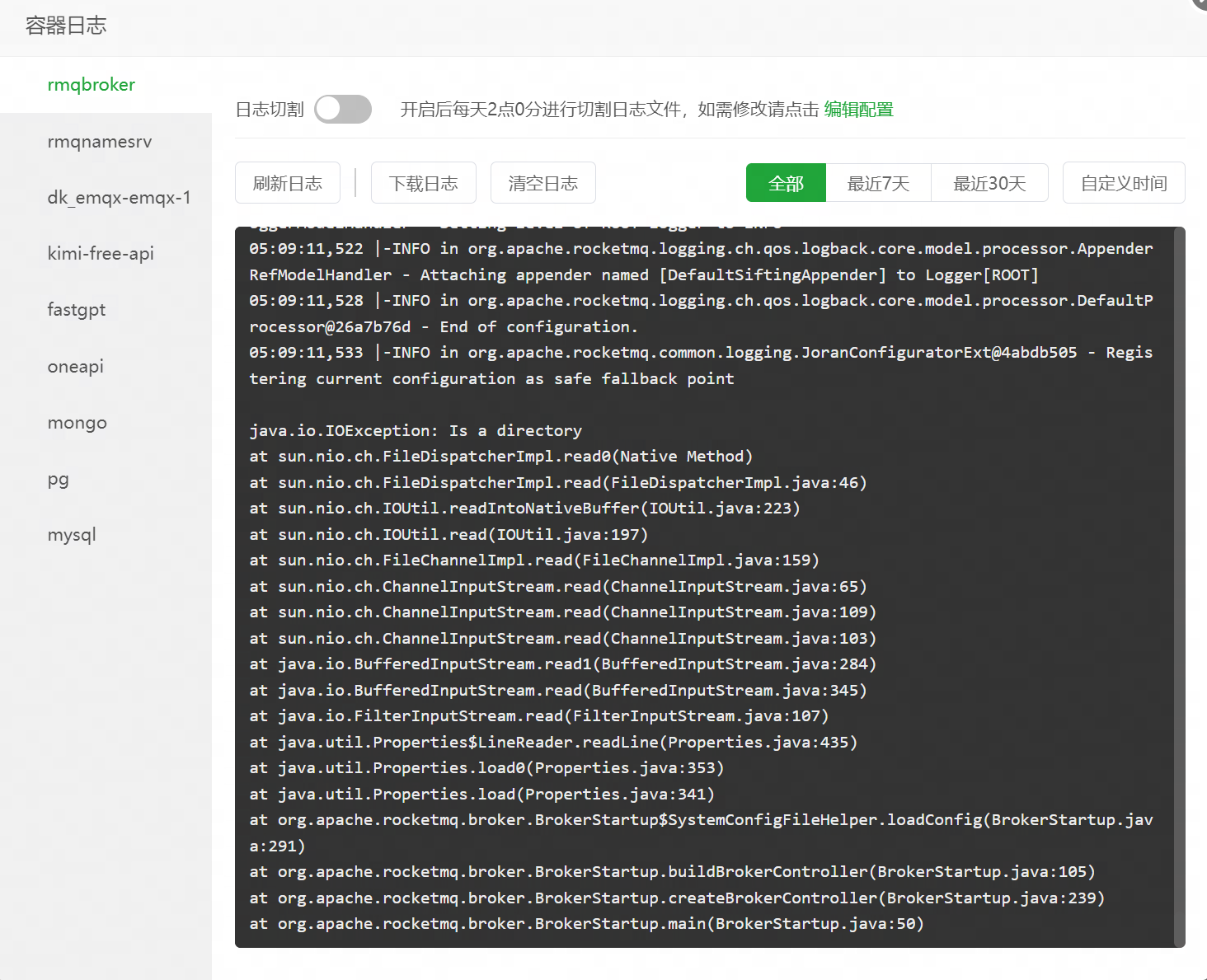Viewport: 1207px width, 980px height.
Task: Select the 最近7天 filter
Action: click(x=878, y=183)
